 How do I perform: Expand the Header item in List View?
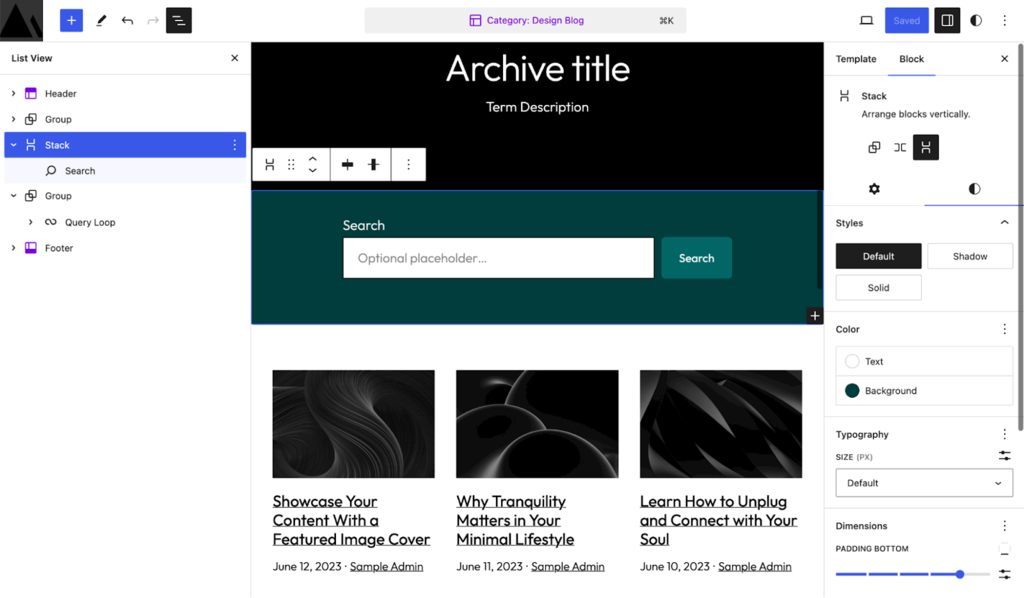coord(13,93)
